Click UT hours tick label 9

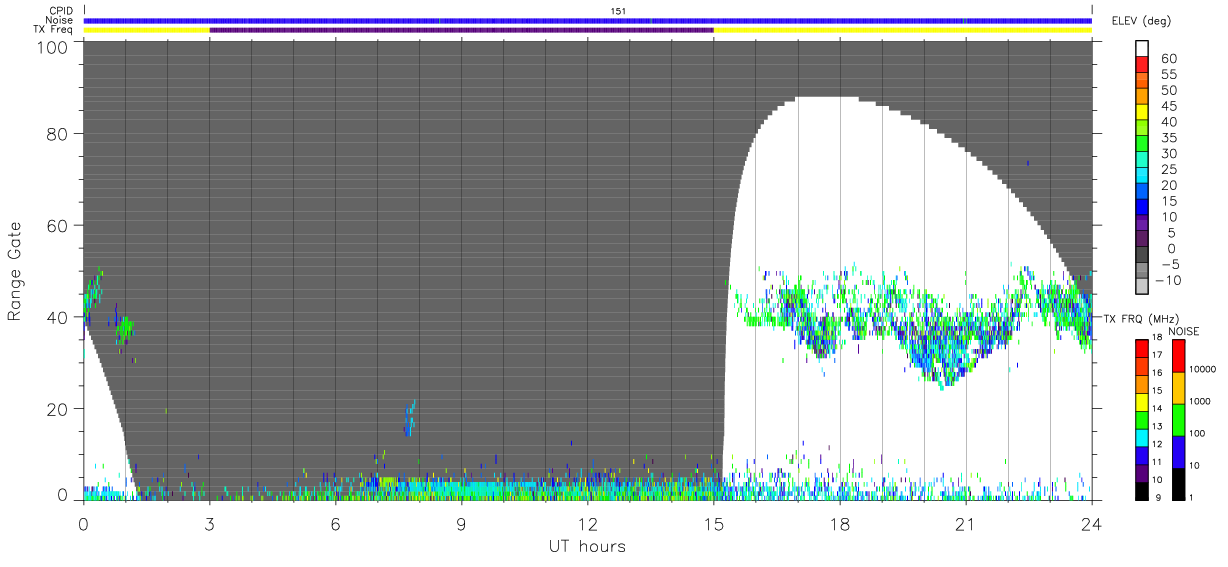(x=462, y=523)
